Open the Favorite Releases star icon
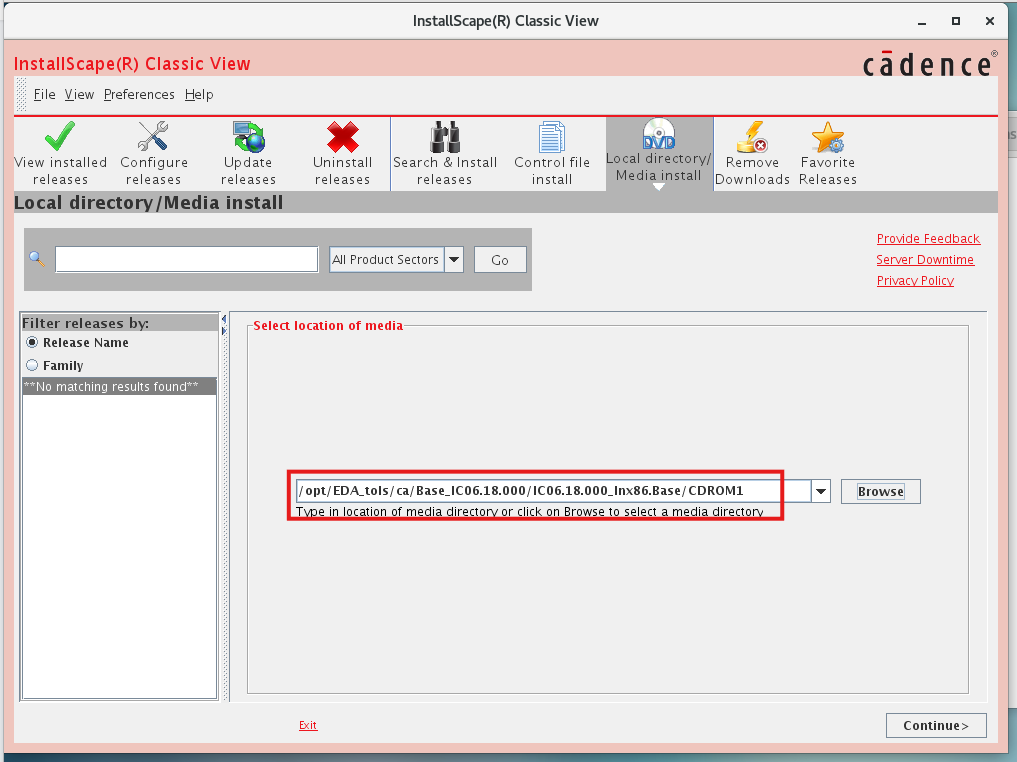The height and width of the screenshot is (762, 1017). [827, 136]
